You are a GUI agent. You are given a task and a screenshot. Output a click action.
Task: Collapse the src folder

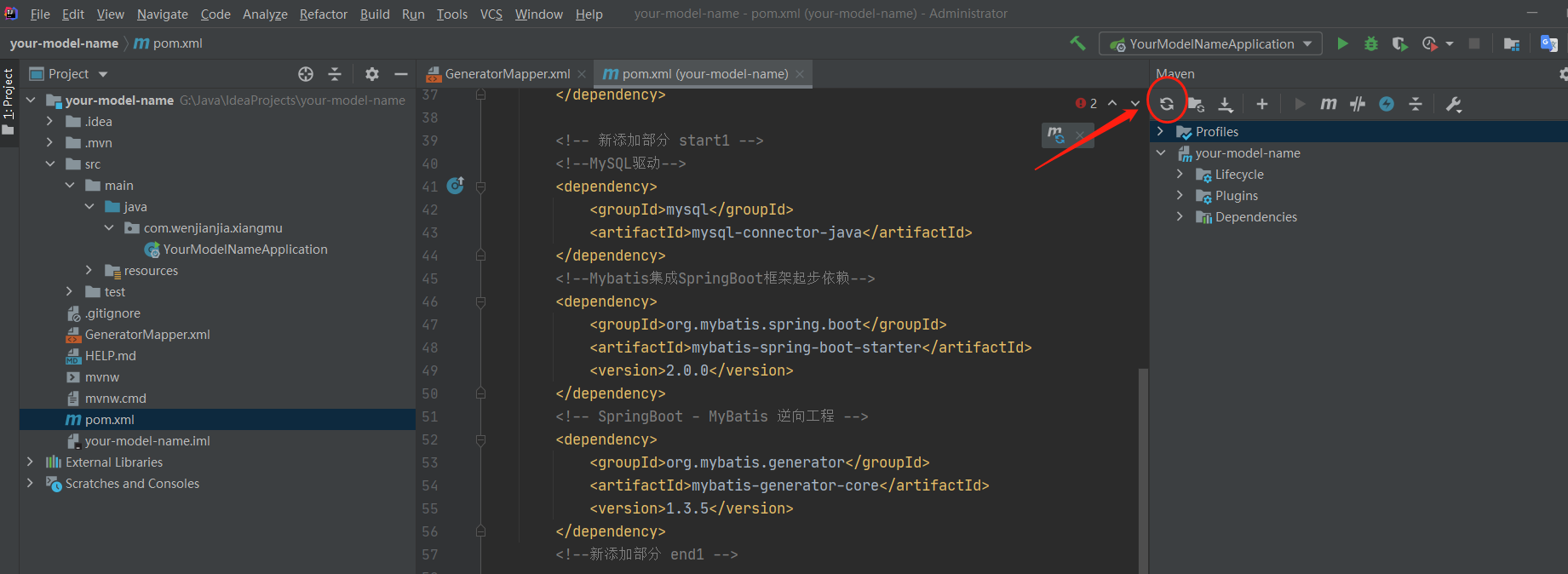(49, 164)
